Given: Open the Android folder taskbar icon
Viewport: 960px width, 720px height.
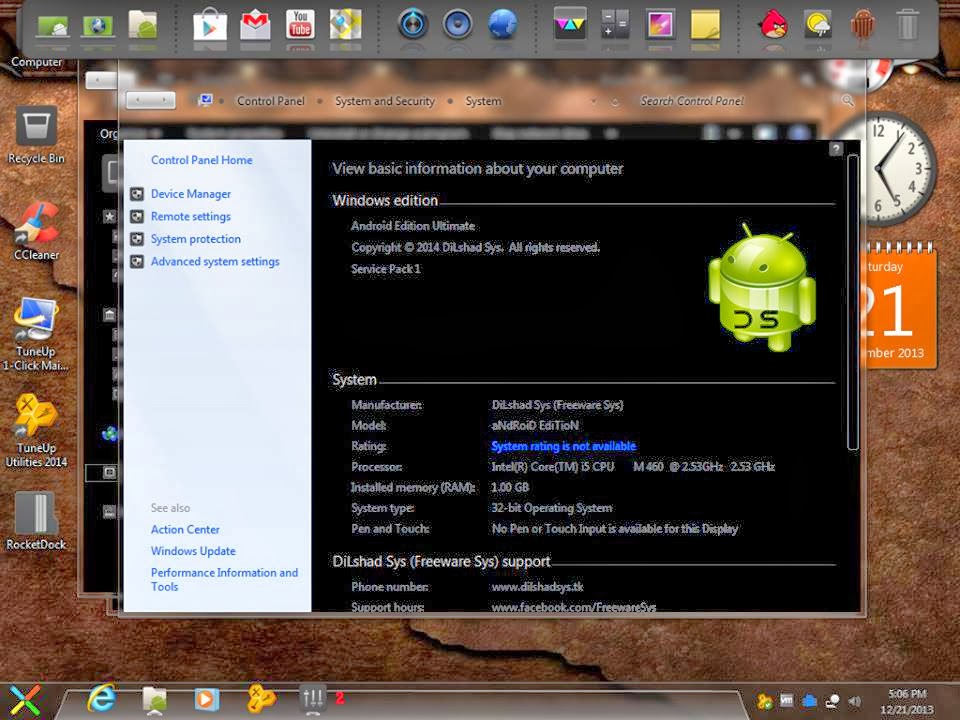Looking at the screenshot, I should (x=154, y=699).
